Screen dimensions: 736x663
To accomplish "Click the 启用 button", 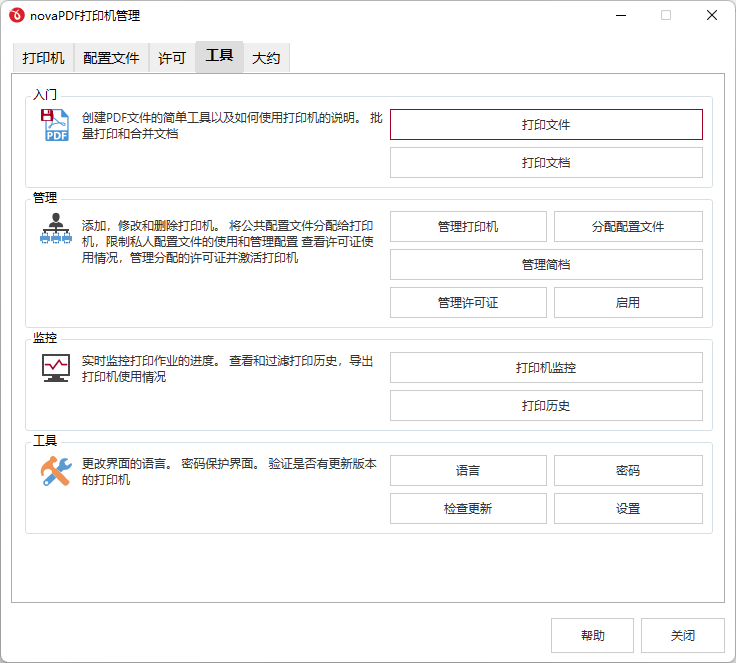I will (628, 302).
